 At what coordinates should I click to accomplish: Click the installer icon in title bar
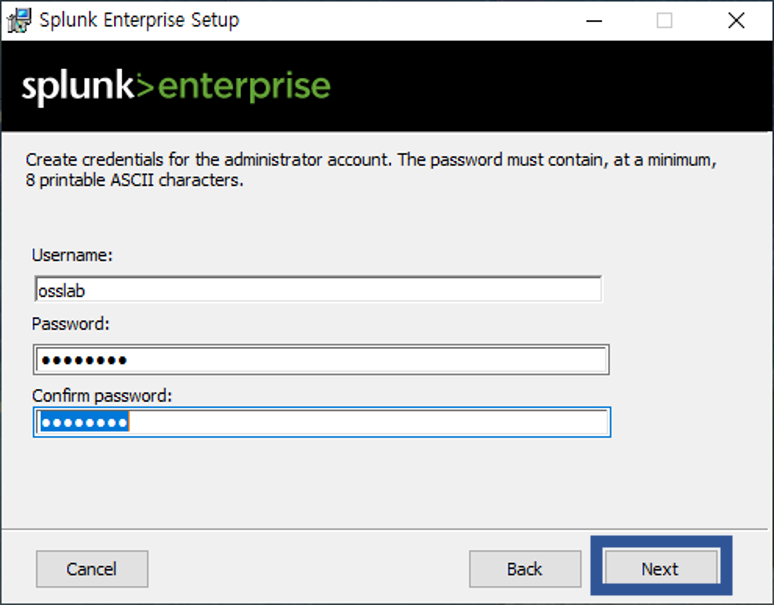[19, 21]
